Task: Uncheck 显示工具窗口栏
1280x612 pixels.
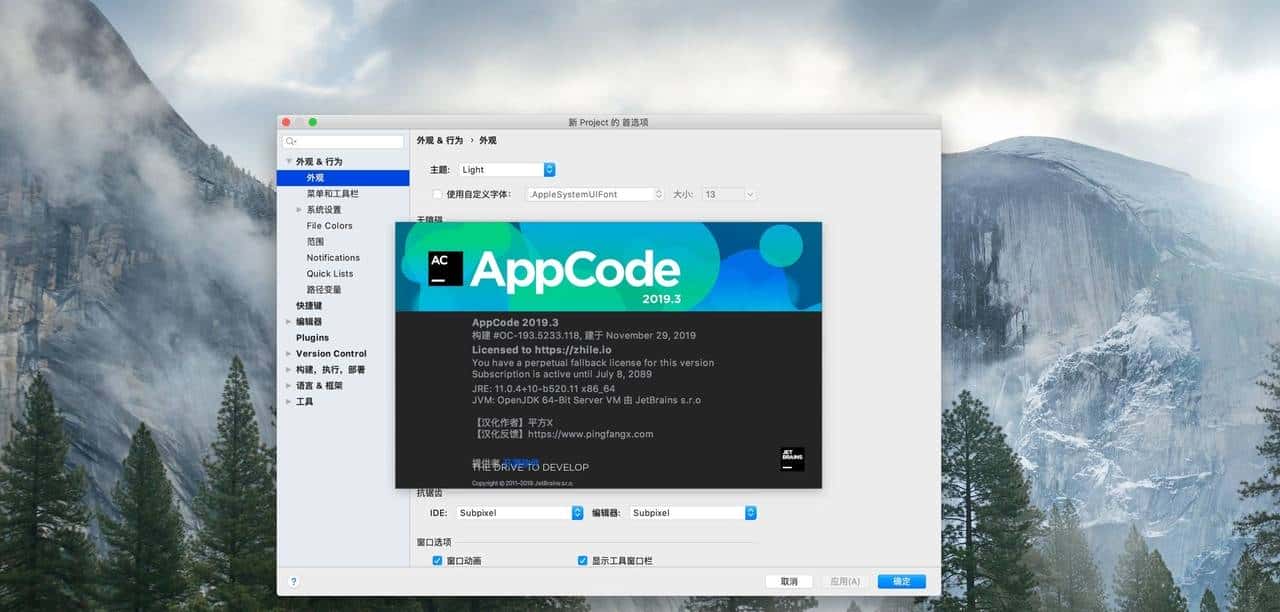Action: (582, 561)
